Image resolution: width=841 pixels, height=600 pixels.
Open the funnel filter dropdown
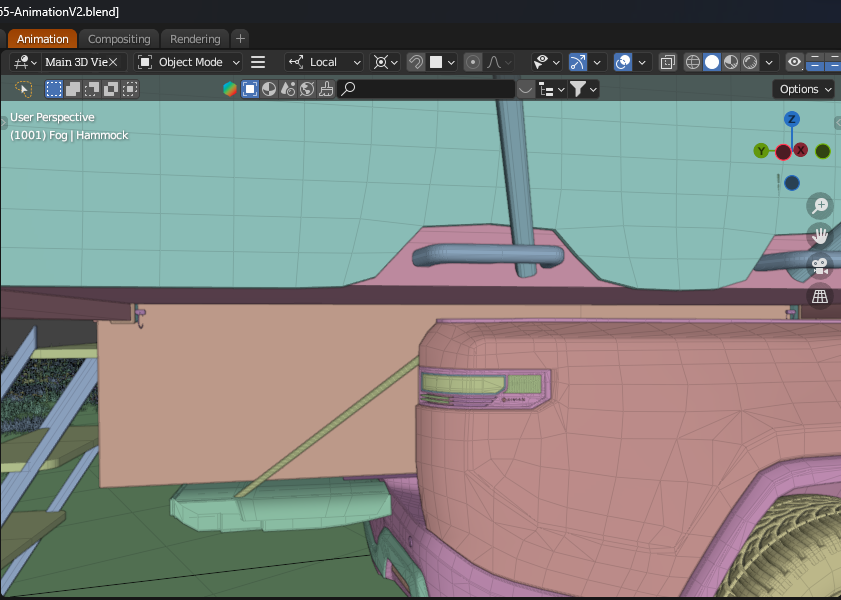583,89
